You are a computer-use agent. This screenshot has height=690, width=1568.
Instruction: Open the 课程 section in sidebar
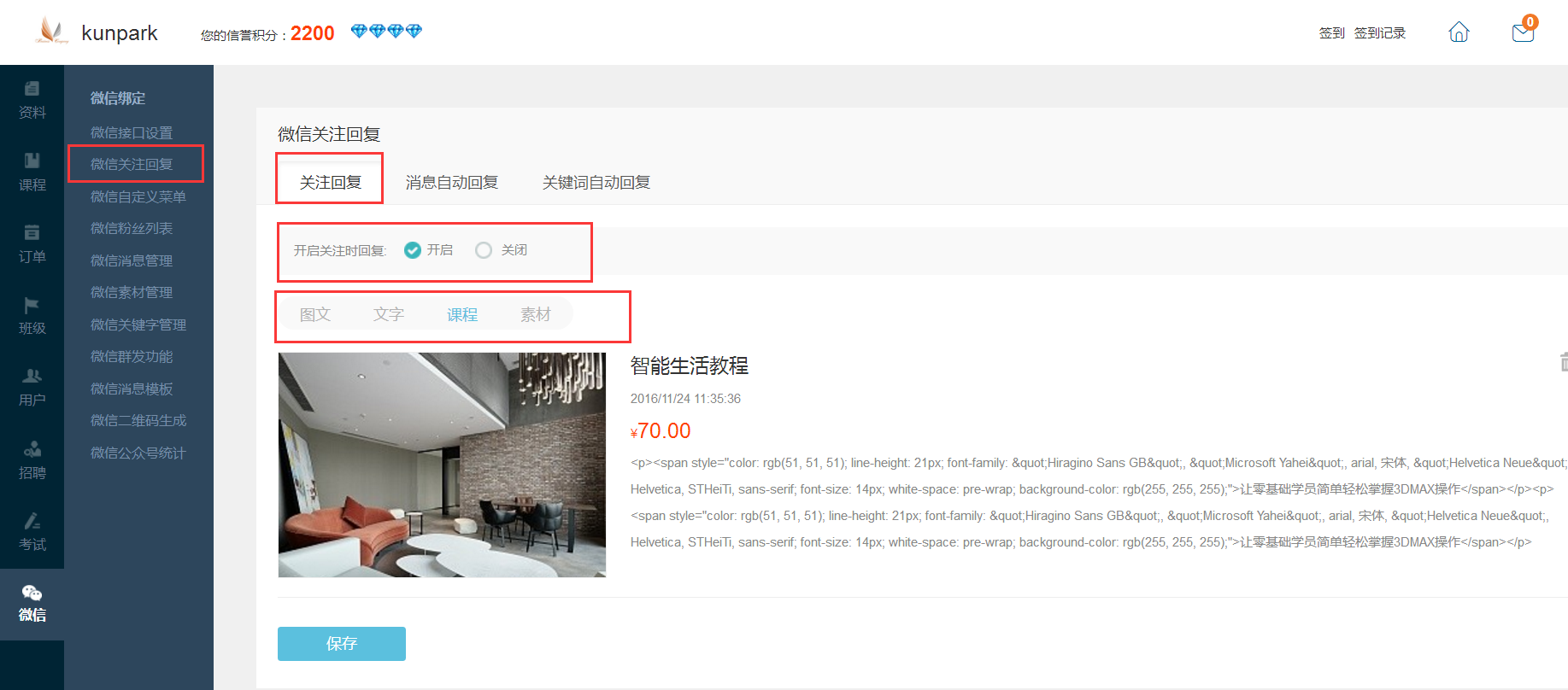pyautogui.click(x=32, y=172)
